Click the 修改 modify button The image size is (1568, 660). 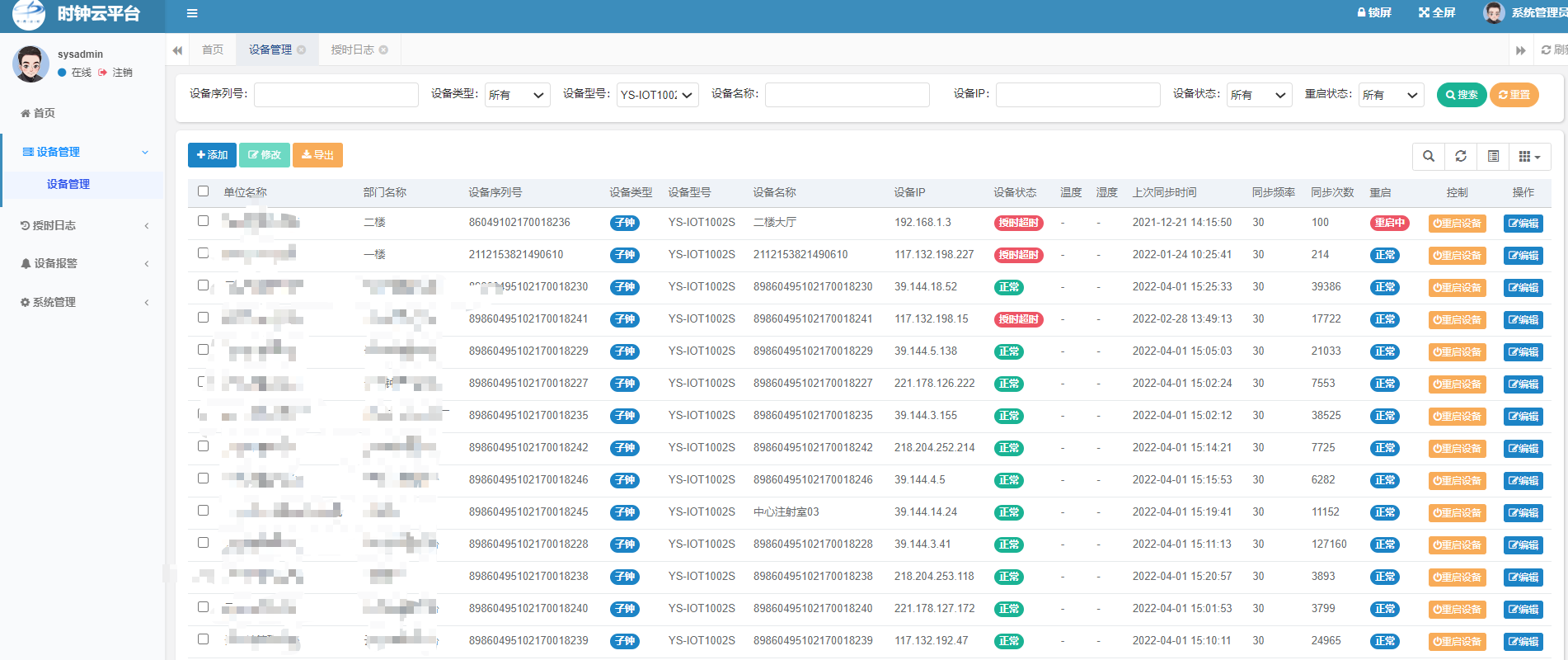[265, 155]
